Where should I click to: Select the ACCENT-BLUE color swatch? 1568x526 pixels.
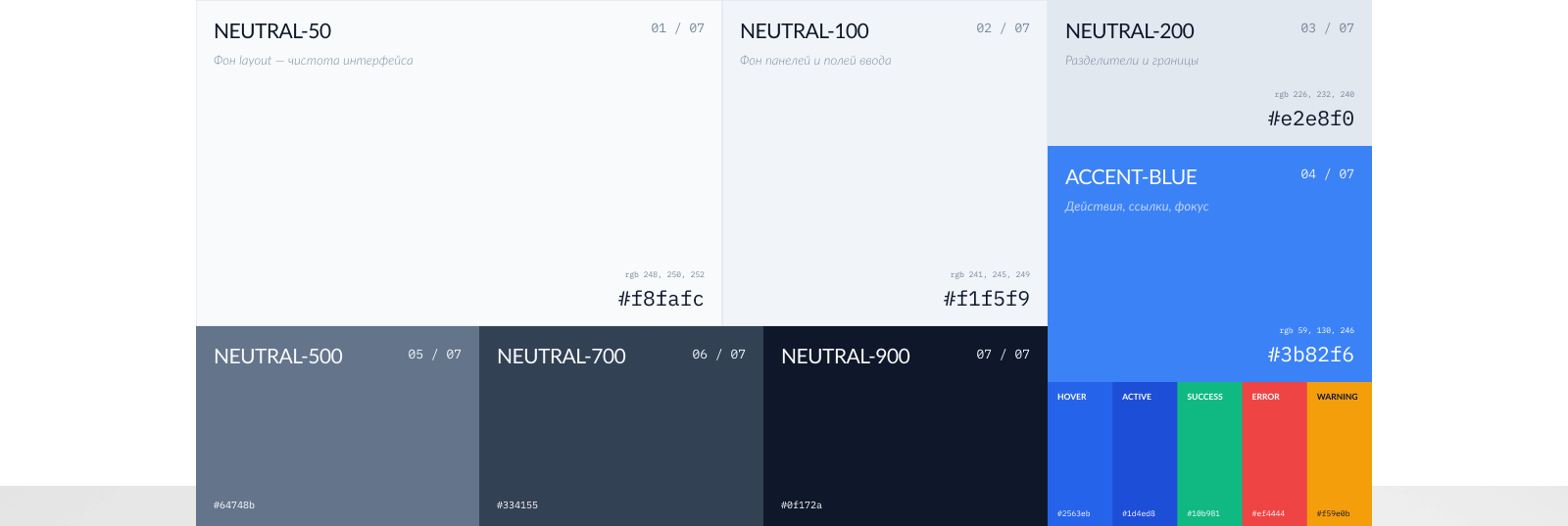[1209, 264]
